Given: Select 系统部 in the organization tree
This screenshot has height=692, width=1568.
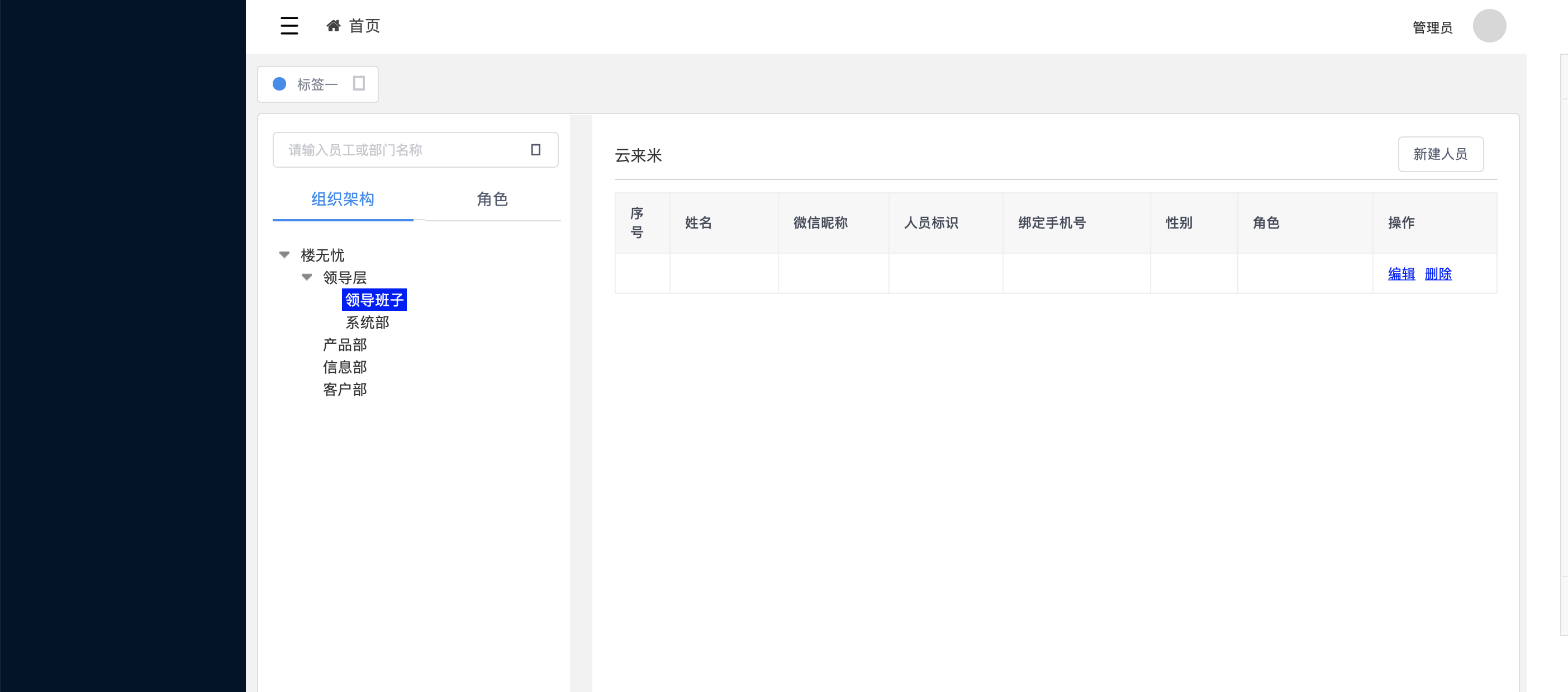Looking at the screenshot, I should click(x=368, y=323).
